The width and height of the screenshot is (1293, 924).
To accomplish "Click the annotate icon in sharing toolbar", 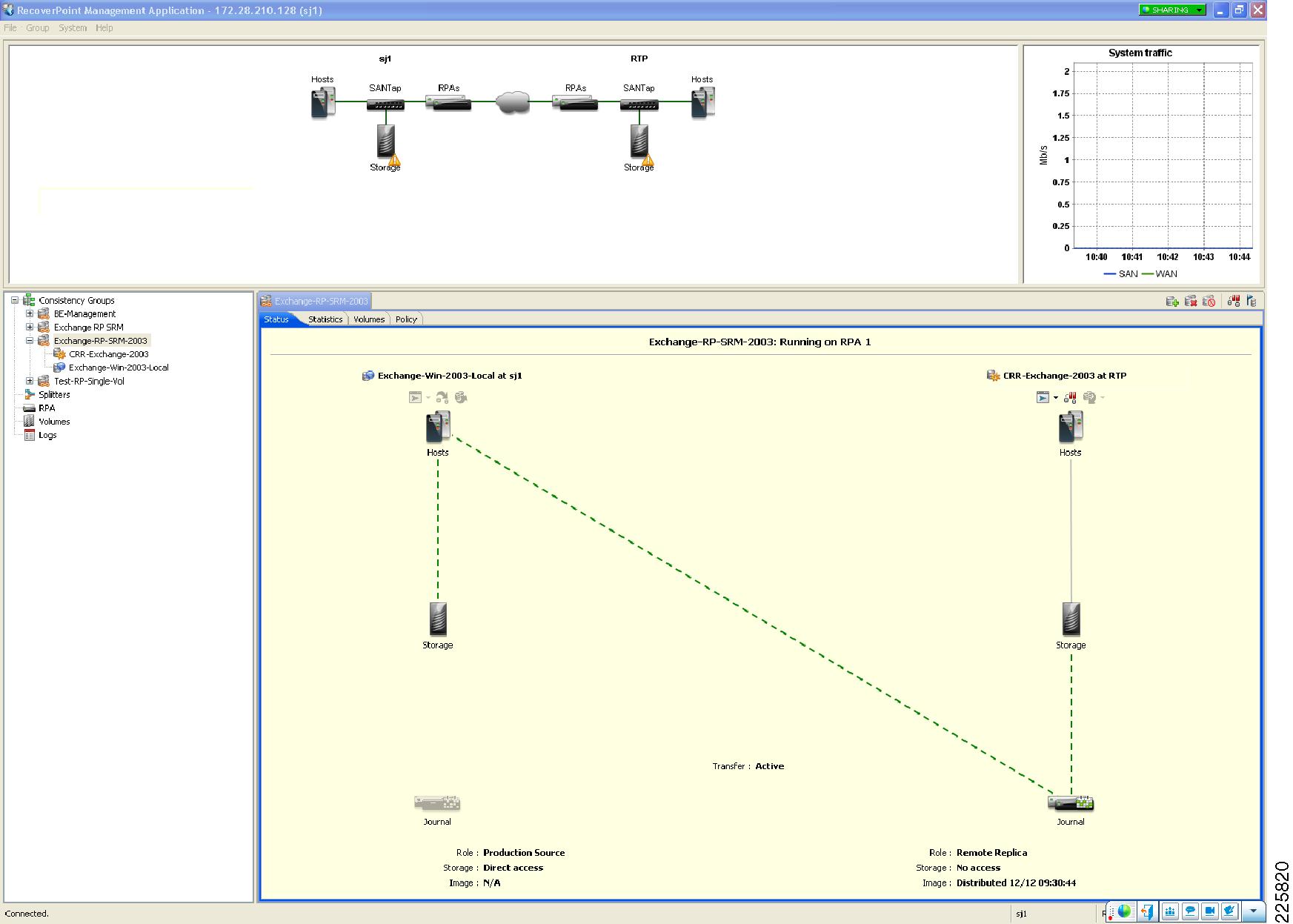I will 1229,911.
